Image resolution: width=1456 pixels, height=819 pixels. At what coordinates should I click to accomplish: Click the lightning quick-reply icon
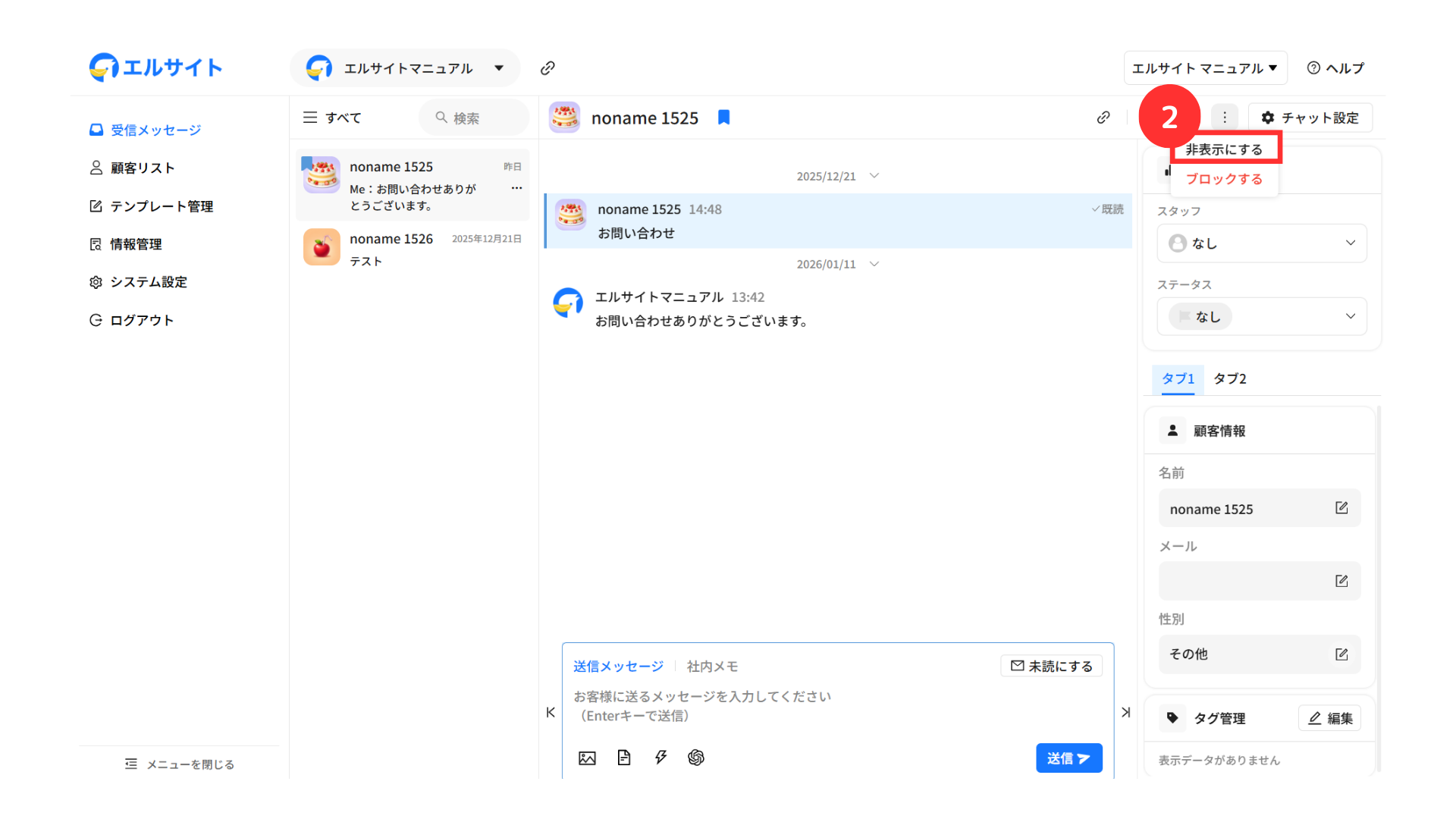661,758
